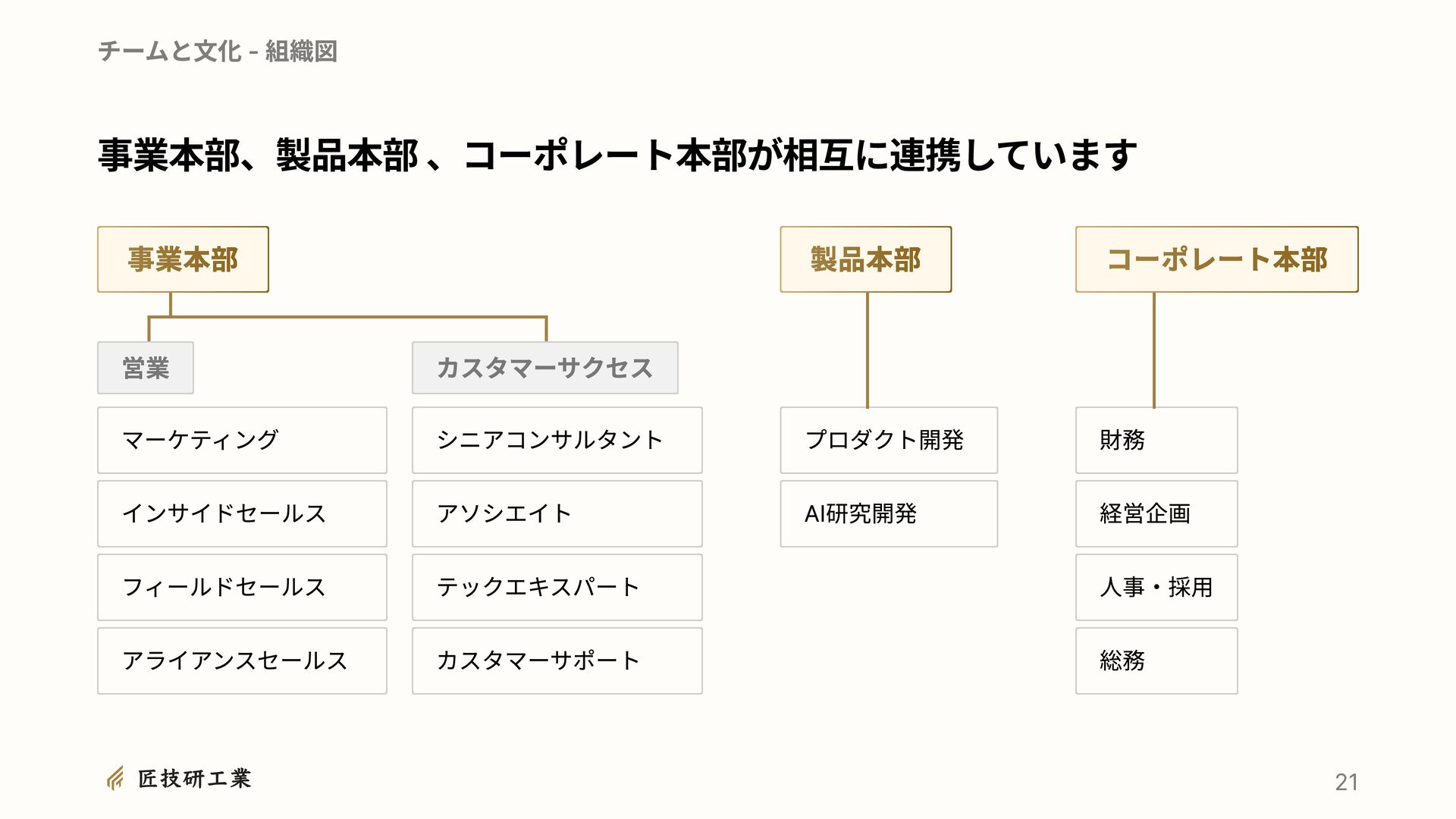
Task: Select the 経営企画 box
Action: pyautogui.click(x=1156, y=514)
